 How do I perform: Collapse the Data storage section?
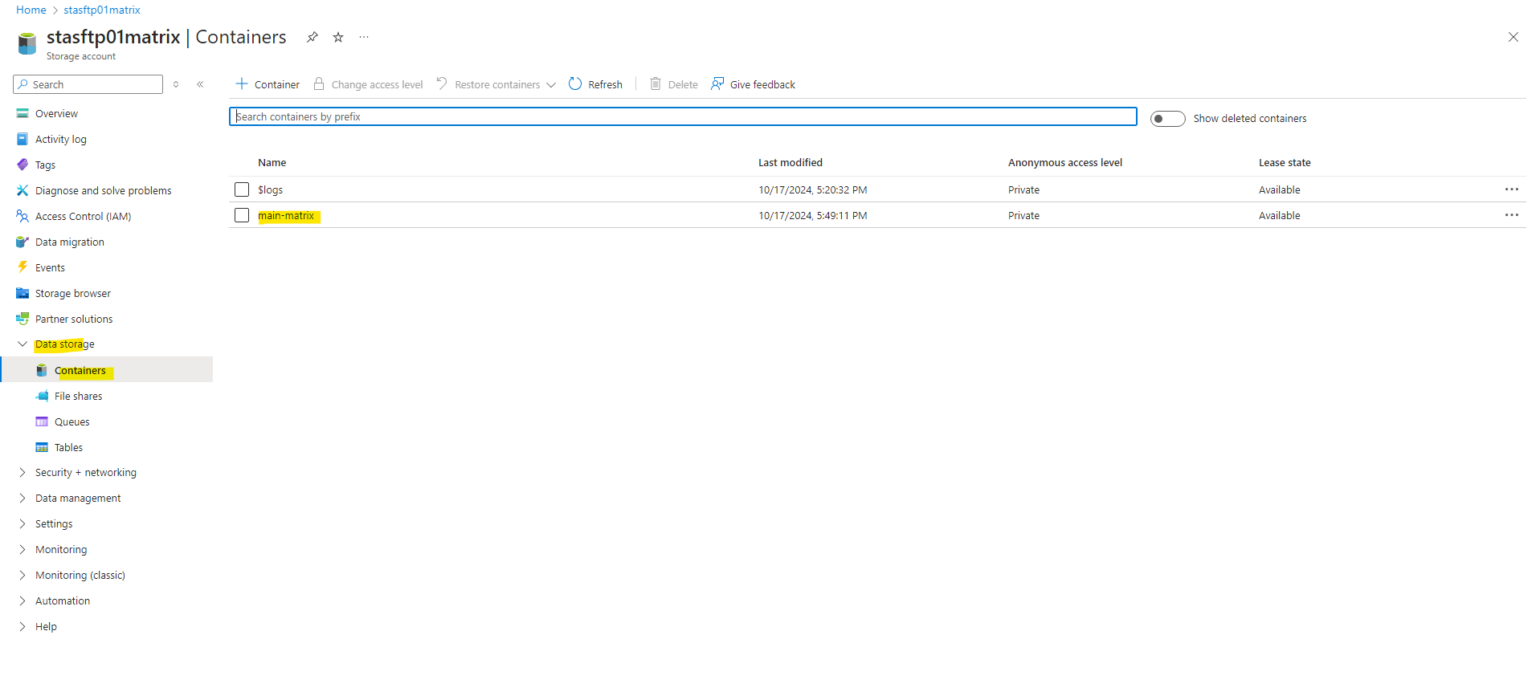pyautogui.click(x=64, y=344)
